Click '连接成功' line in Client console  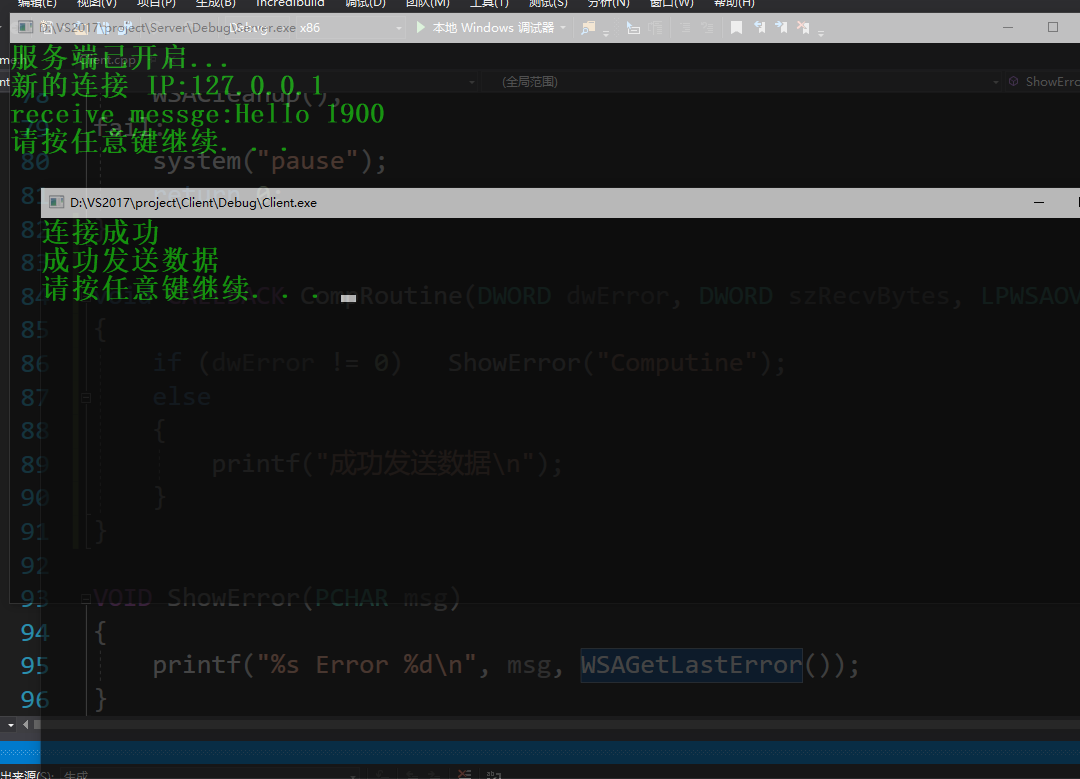click(101, 233)
